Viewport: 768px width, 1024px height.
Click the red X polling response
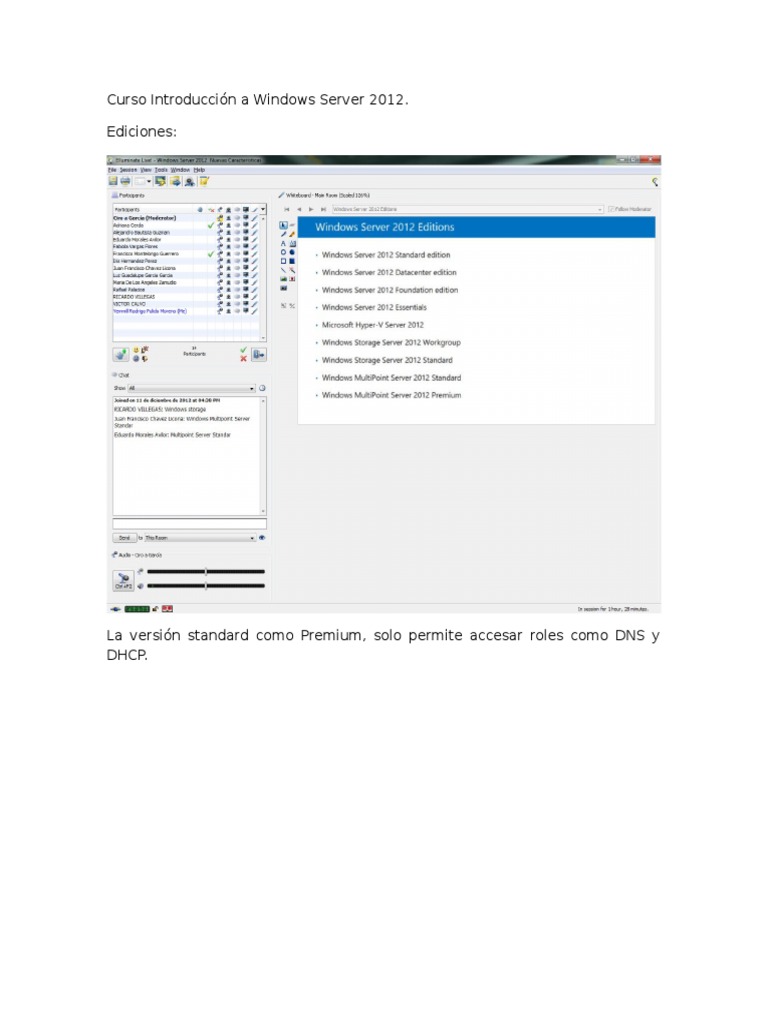(243, 358)
